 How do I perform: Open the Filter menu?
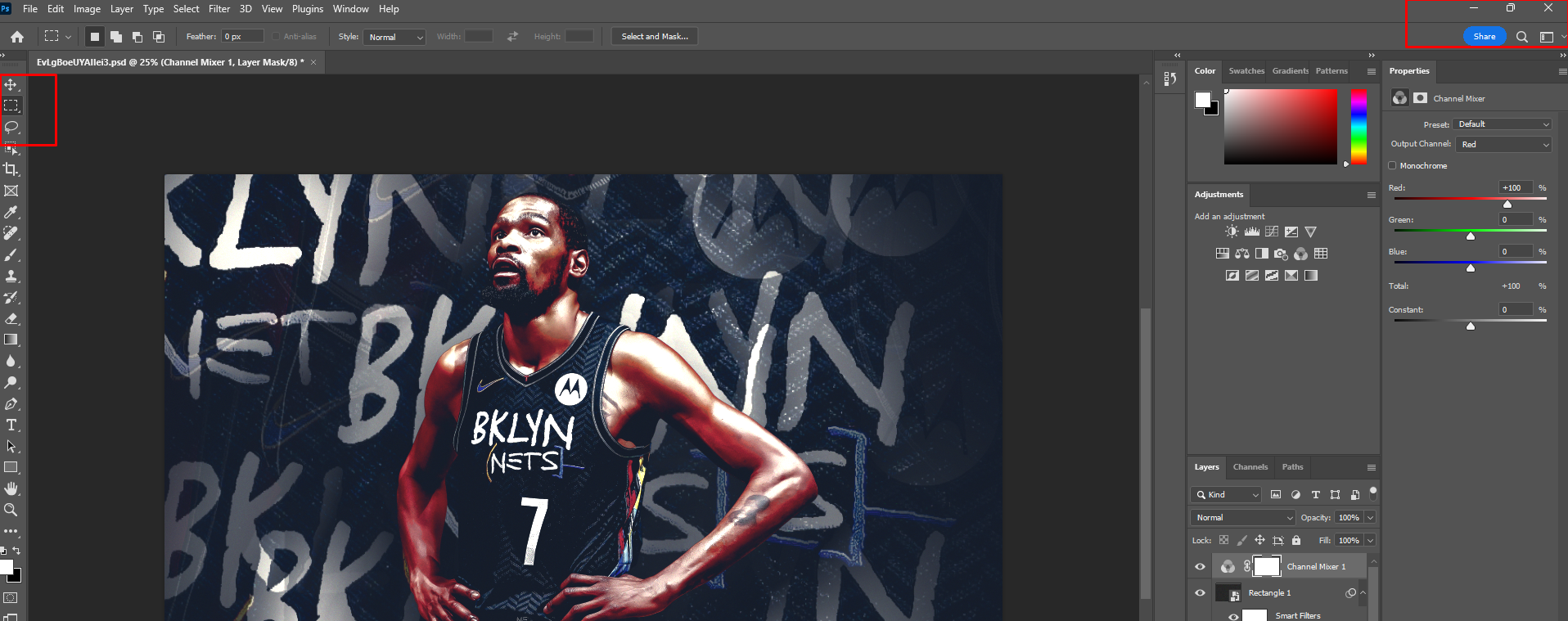click(x=219, y=9)
